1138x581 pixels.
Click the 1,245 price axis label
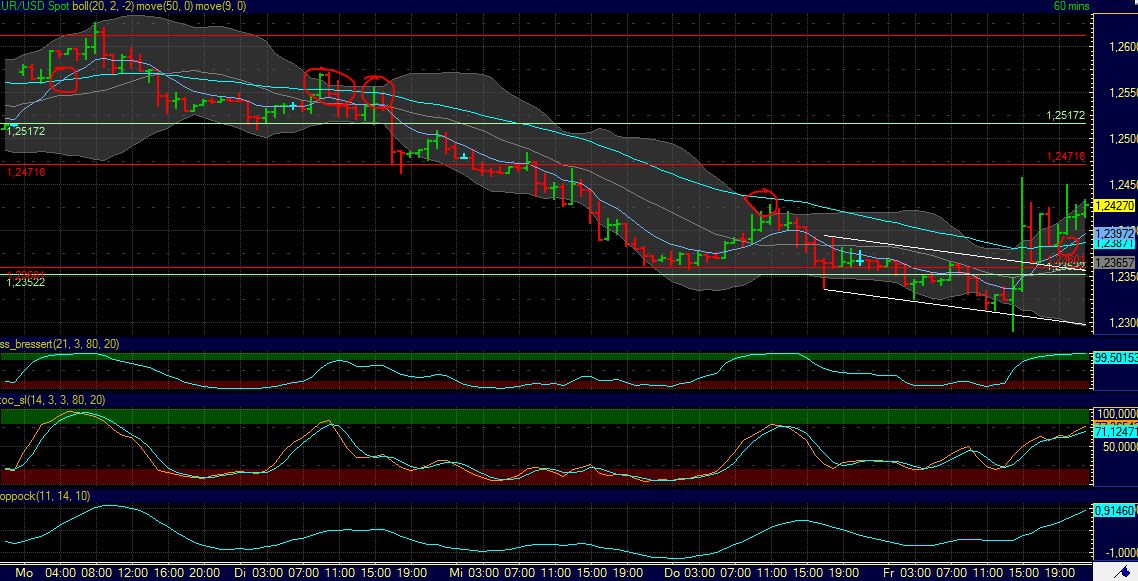(1123, 185)
